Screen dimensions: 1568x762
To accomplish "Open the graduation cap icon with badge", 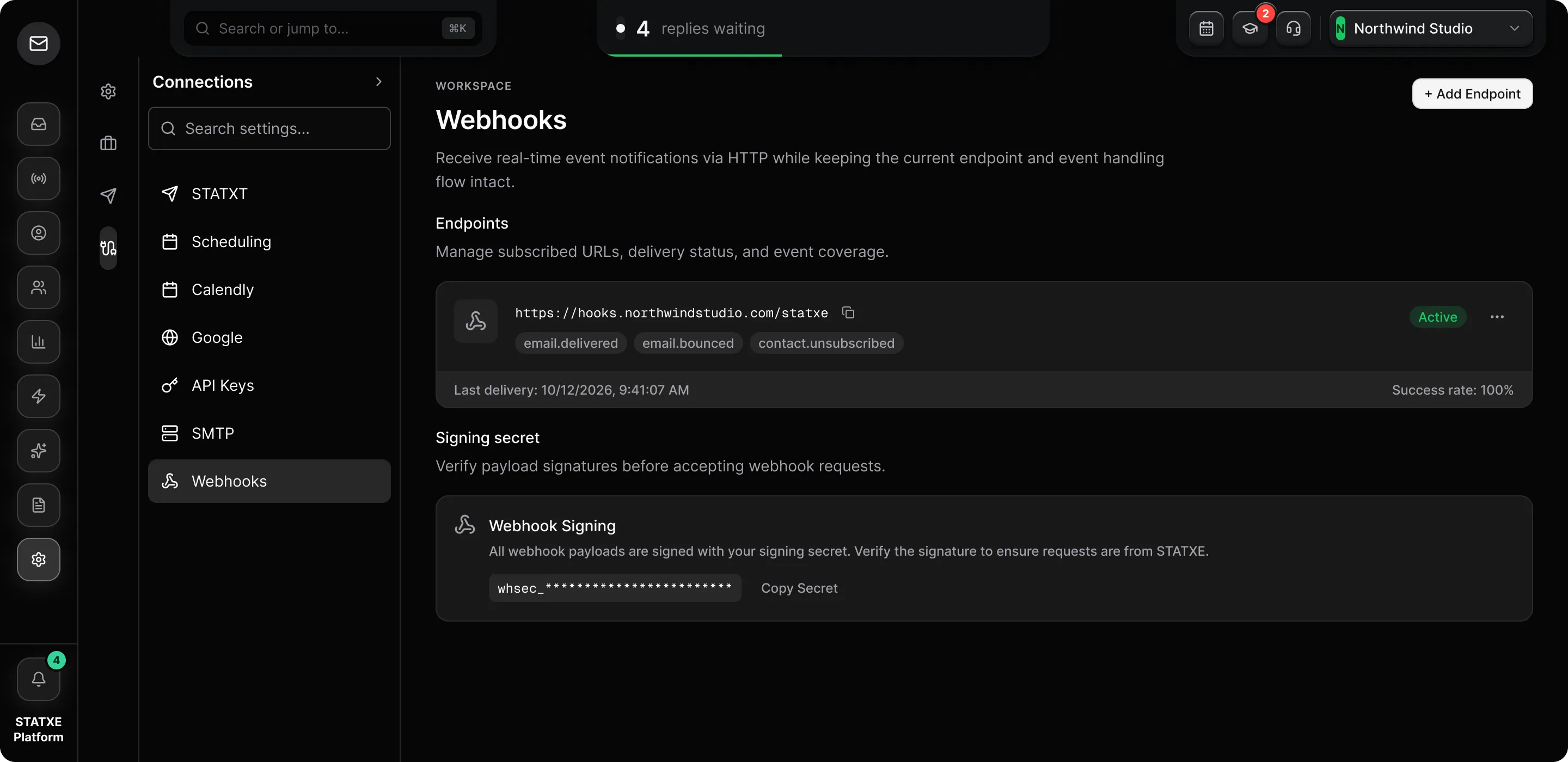I will coord(1250,29).
